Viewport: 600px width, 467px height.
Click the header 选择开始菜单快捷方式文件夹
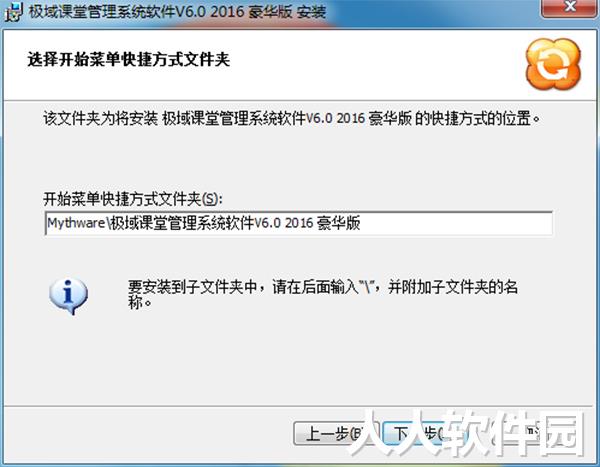tap(129, 60)
